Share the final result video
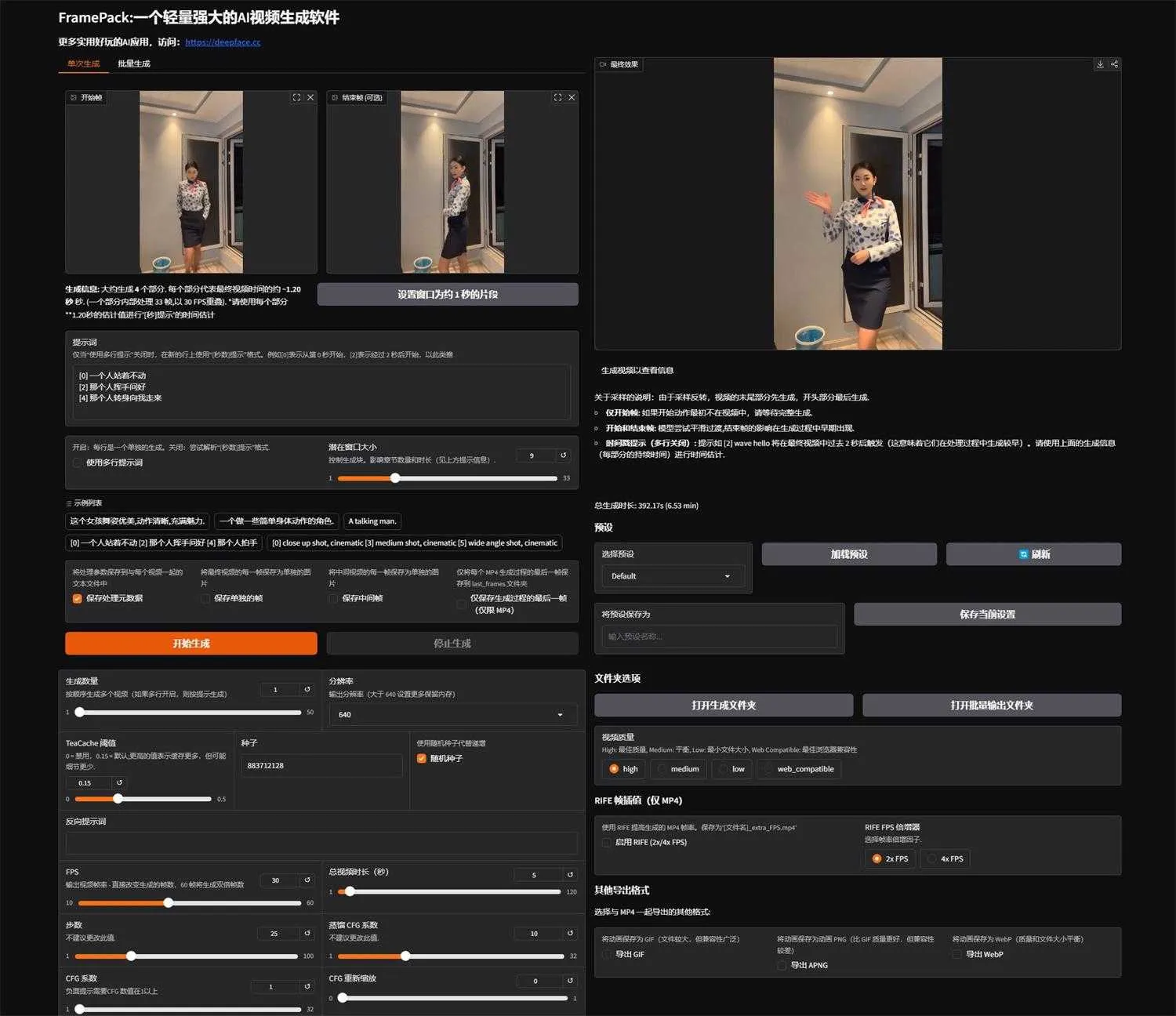Viewport: 1176px width, 1016px height. [1114, 64]
